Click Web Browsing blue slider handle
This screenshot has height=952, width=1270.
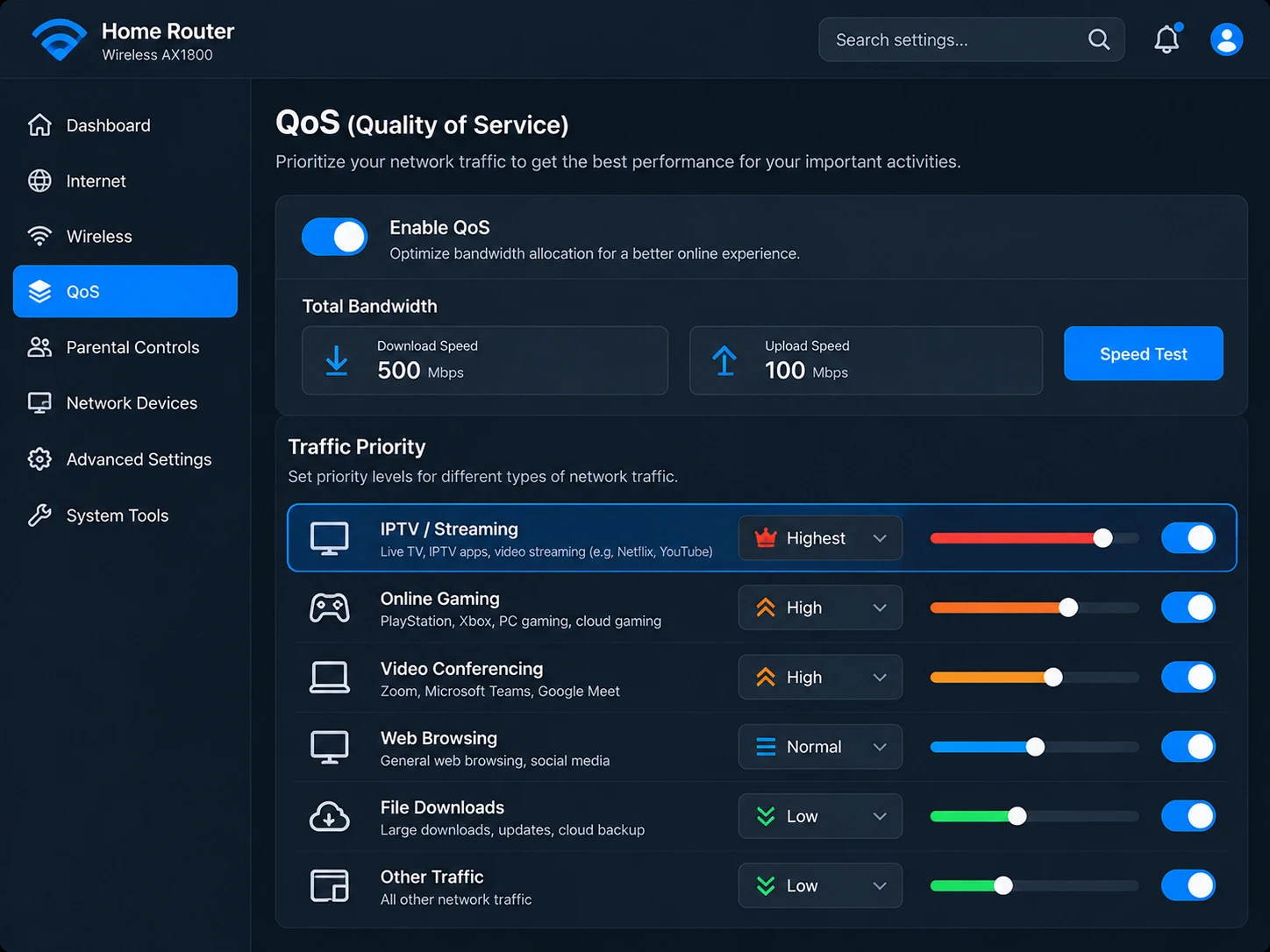point(1035,747)
